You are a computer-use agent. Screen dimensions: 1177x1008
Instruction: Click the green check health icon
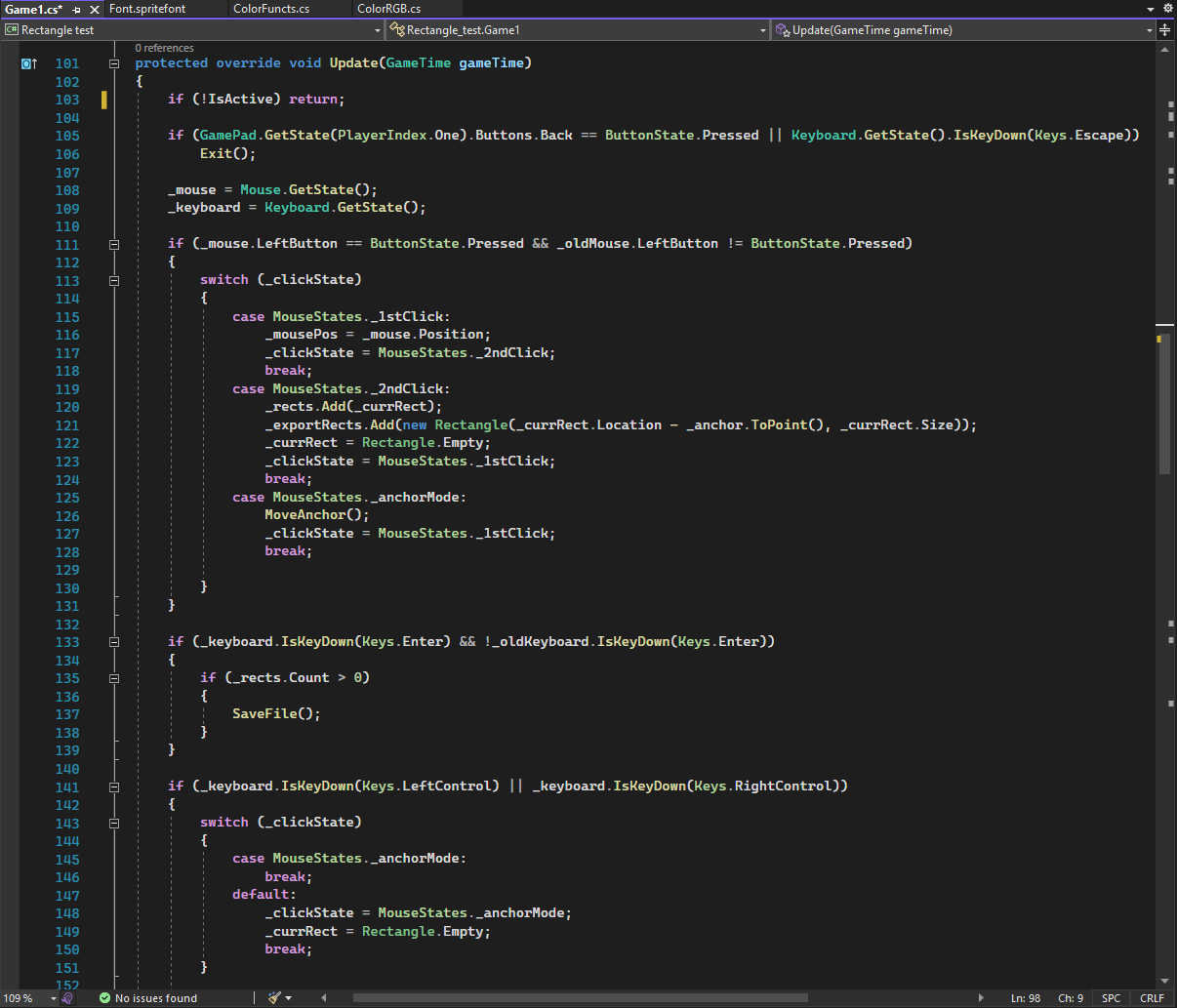pyautogui.click(x=104, y=998)
